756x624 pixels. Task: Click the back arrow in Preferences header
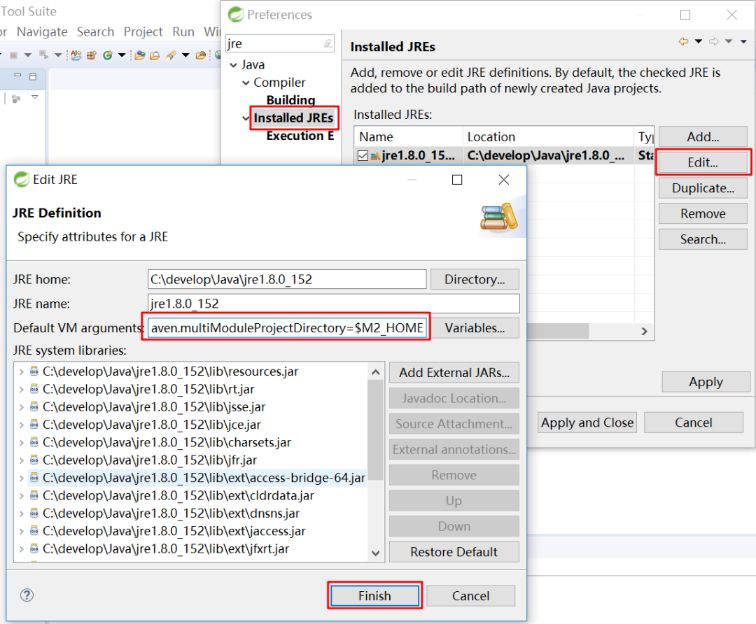(684, 41)
